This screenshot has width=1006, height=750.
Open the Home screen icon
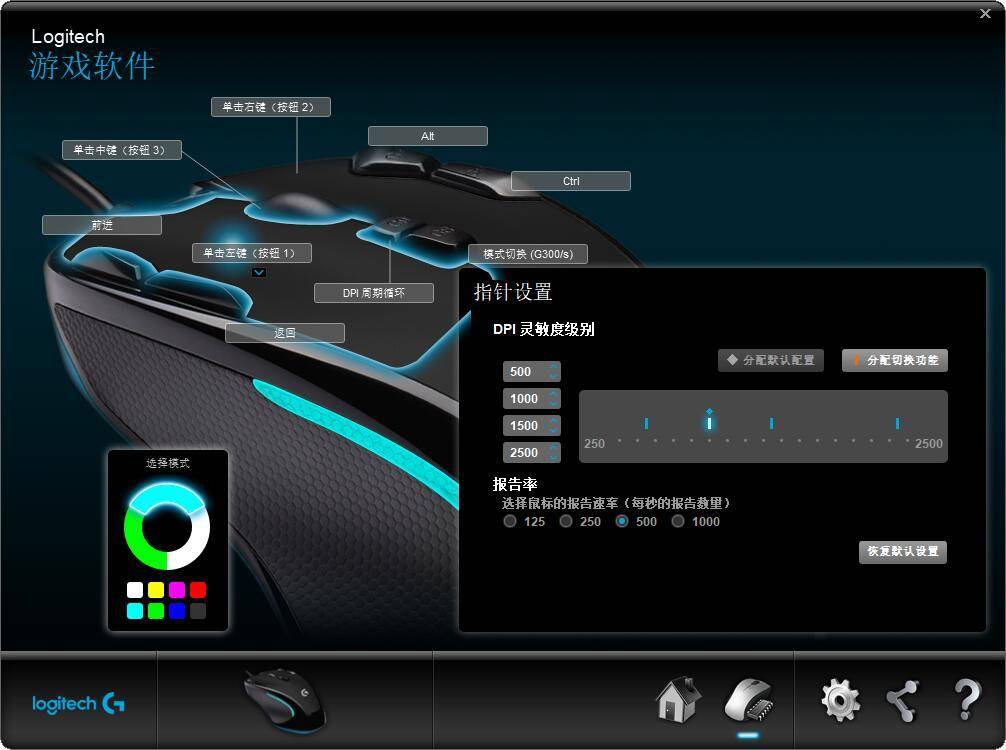click(x=678, y=699)
